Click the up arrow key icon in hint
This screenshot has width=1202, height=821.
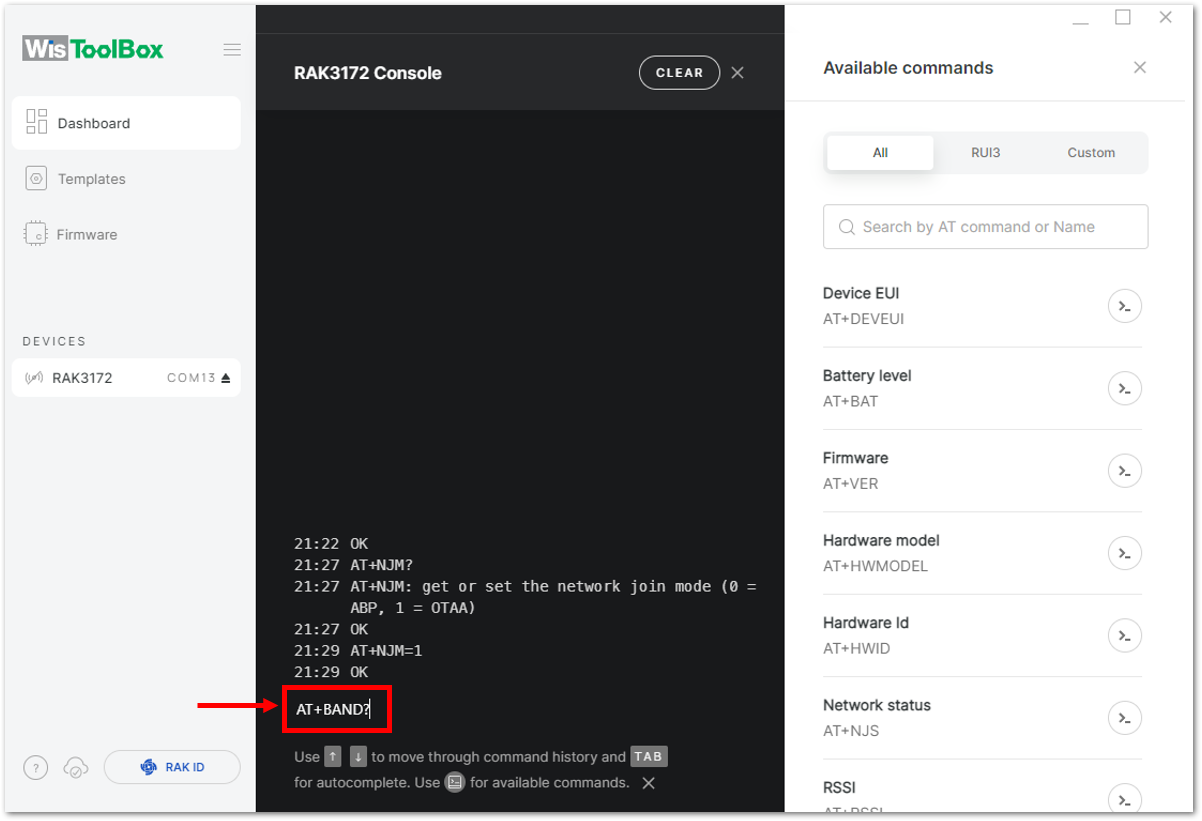pos(333,757)
